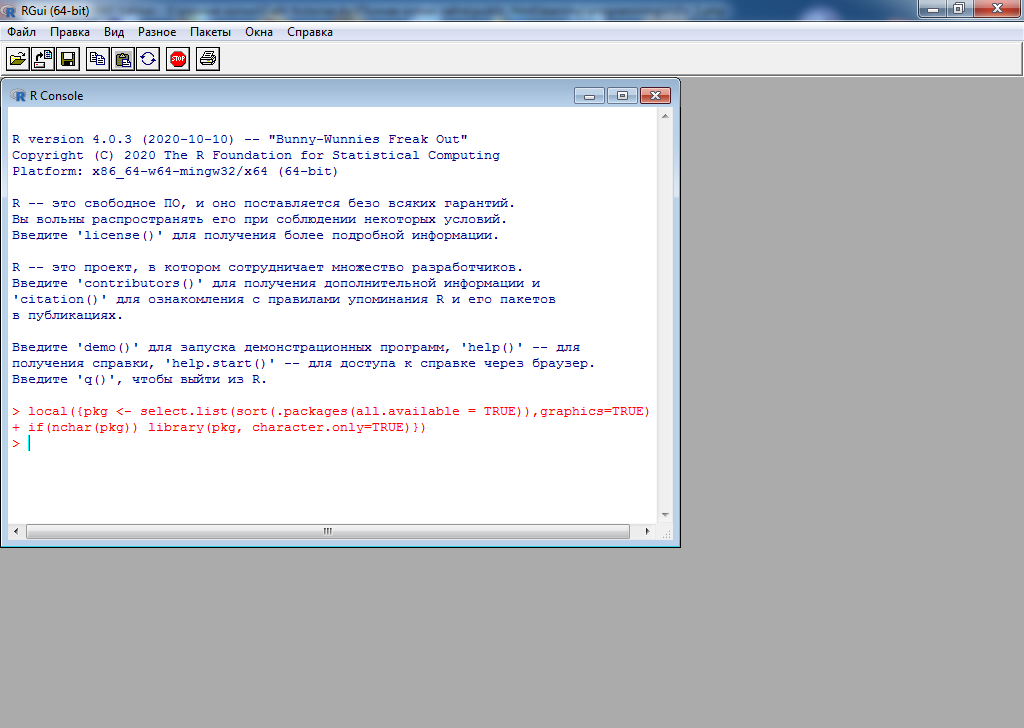The width and height of the screenshot is (1024, 728).
Task: Stop current computation with red STOP icon
Action: click(178, 59)
